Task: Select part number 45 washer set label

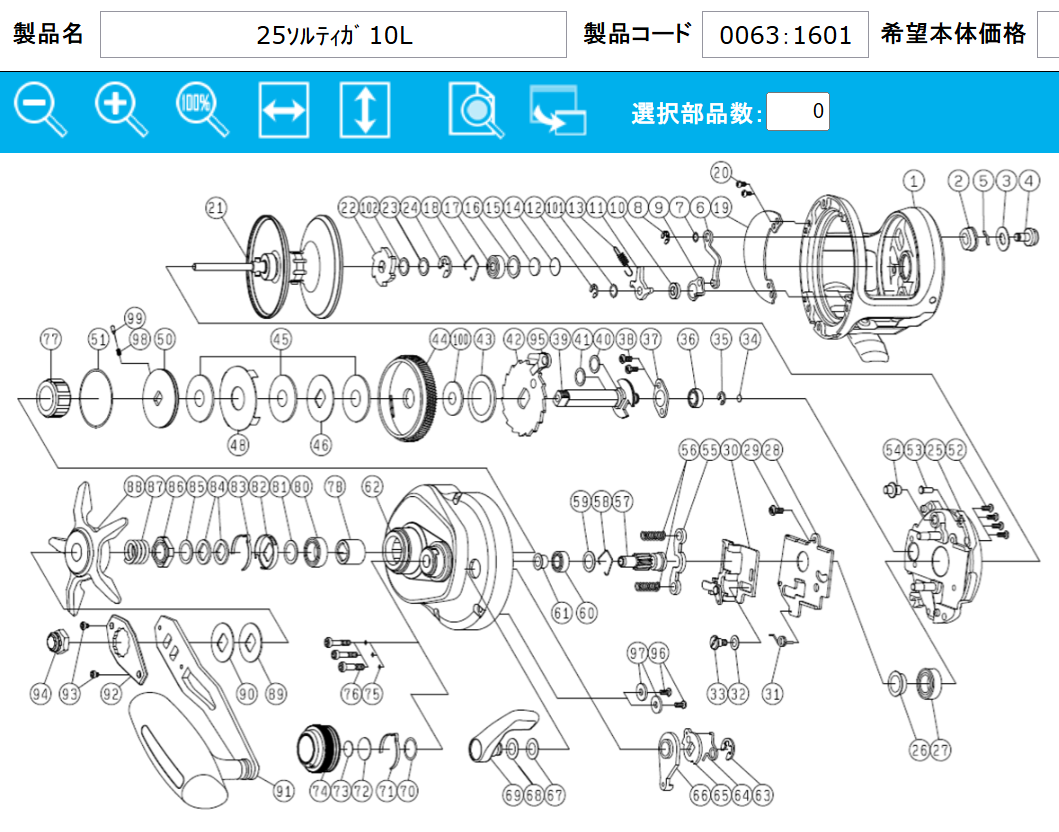Action: [279, 338]
